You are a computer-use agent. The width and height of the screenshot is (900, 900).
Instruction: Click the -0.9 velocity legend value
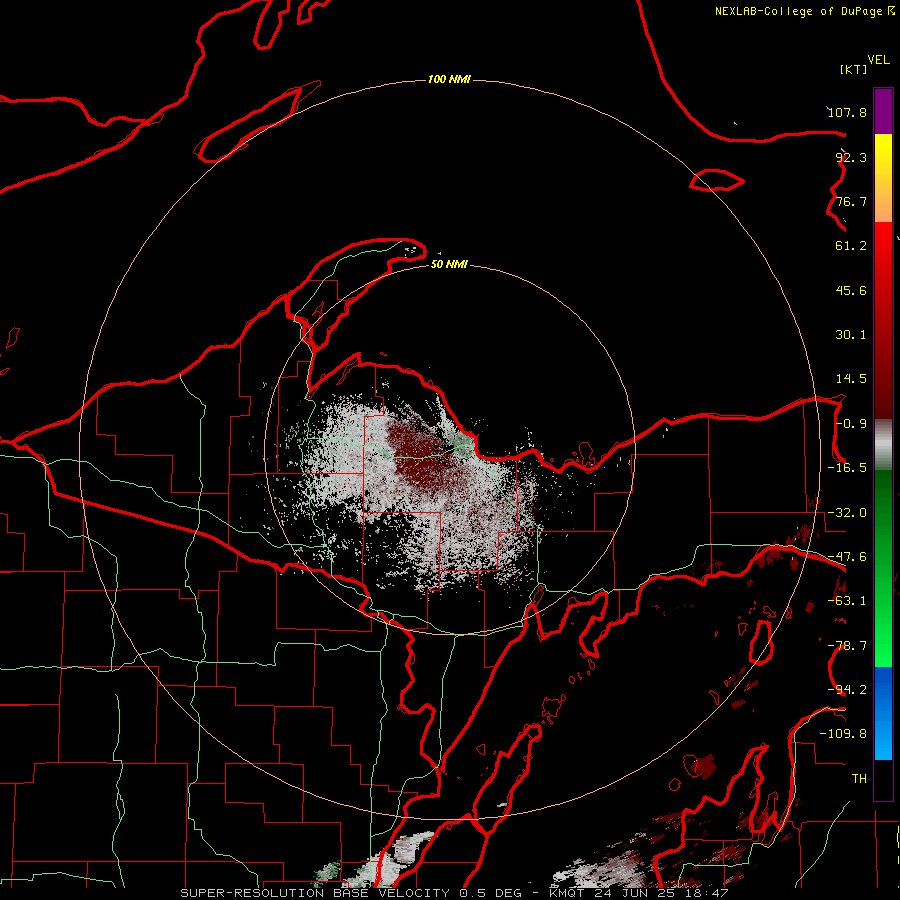[851, 424]
